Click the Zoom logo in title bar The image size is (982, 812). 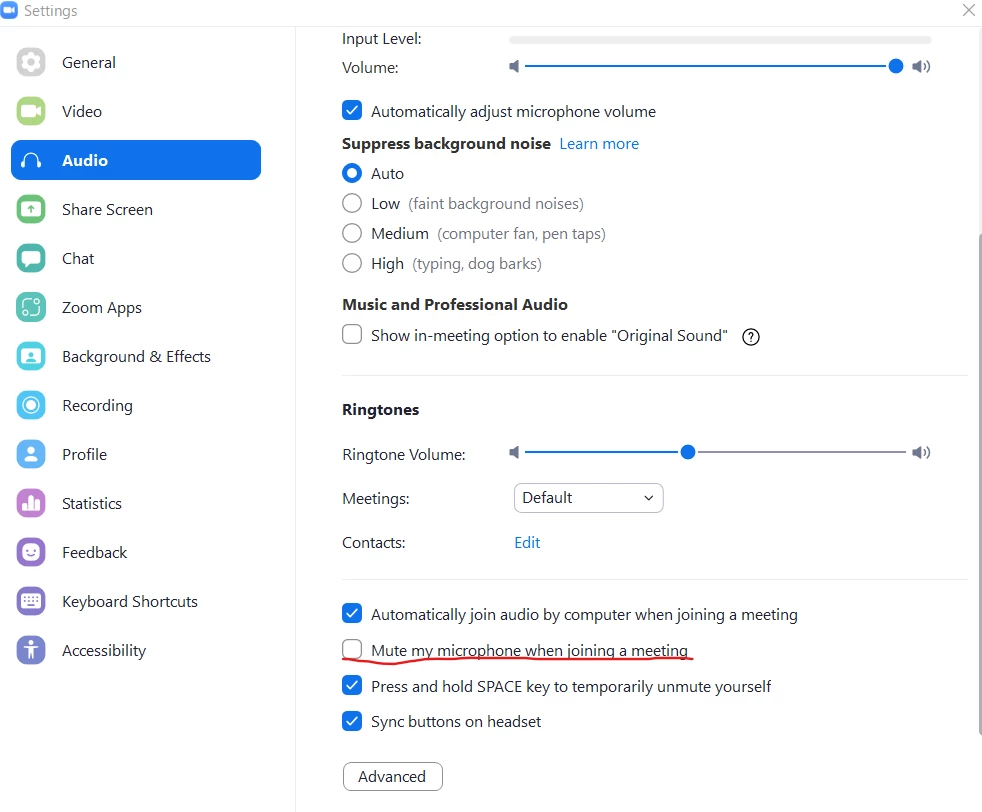click(9, 10)
